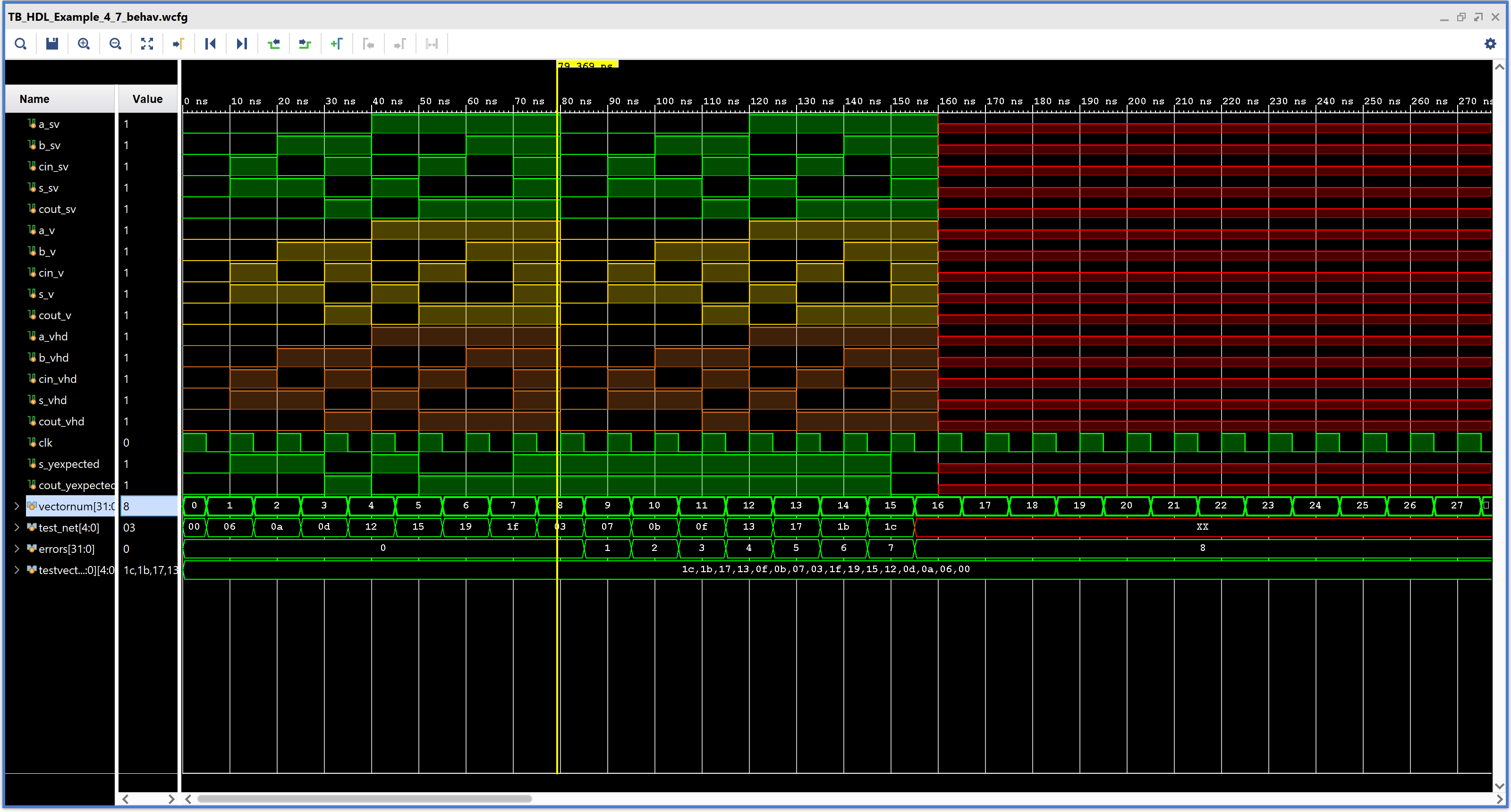Jump to time zero
Viewport: 1511px width, 812px height.
(x=211, y=44)
